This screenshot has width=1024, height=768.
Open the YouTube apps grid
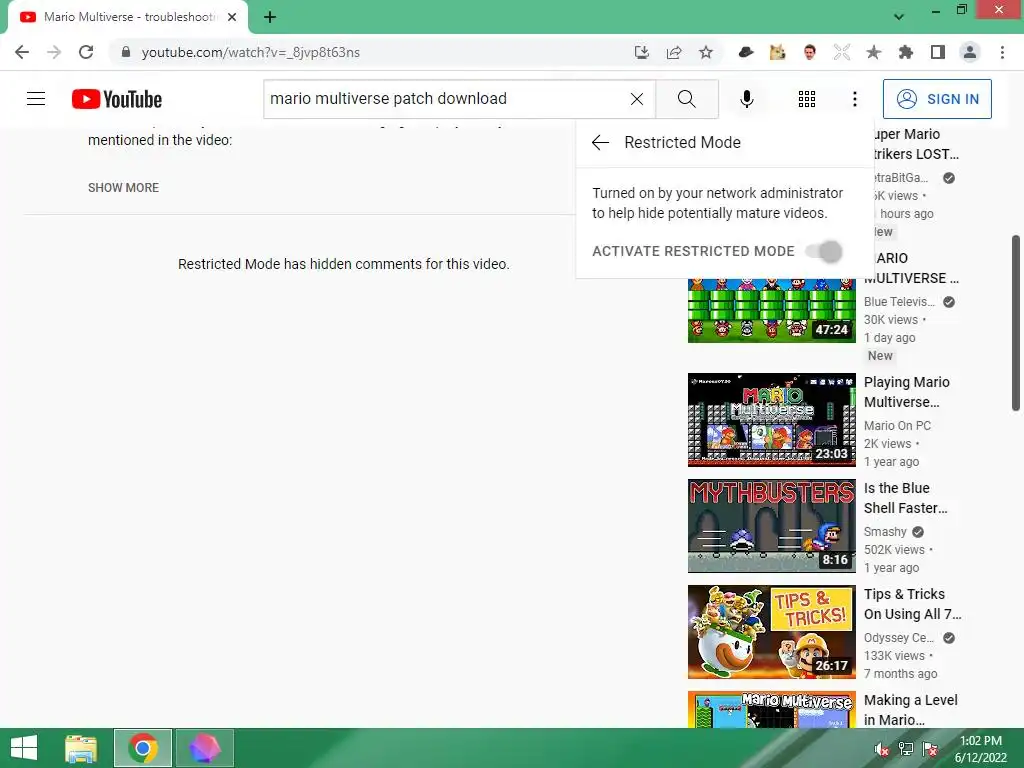pos(807,99)
